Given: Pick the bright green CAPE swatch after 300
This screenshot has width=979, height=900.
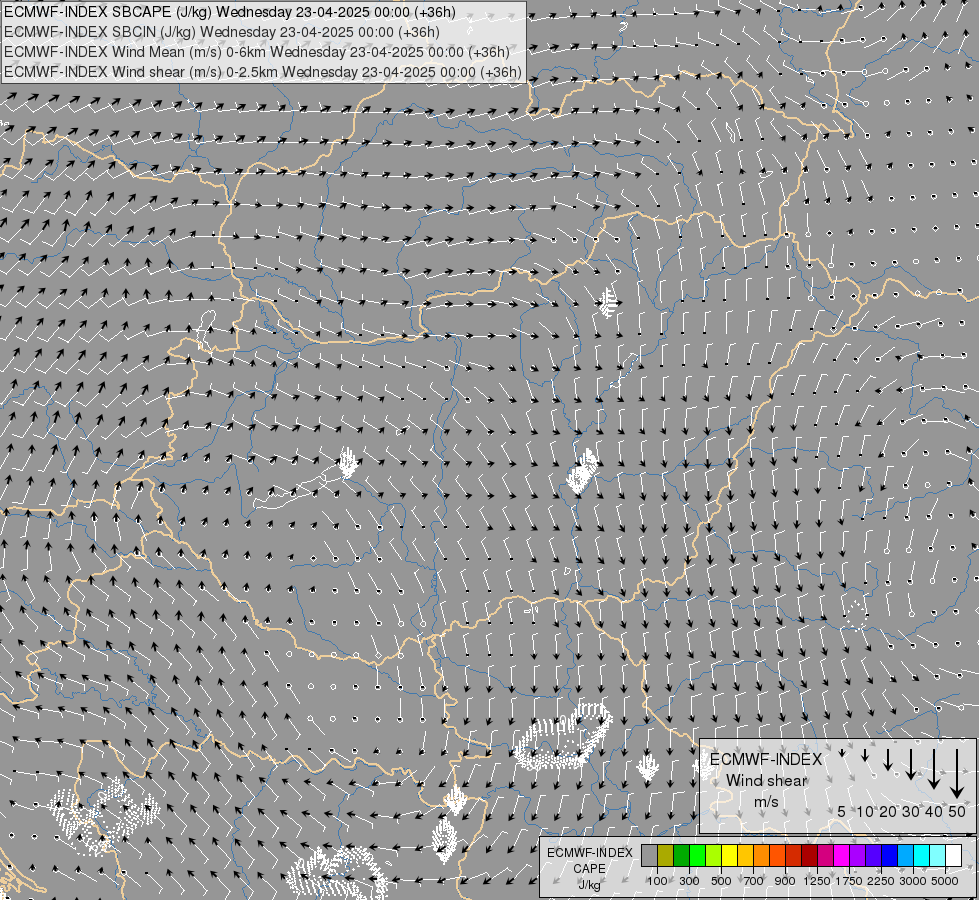Looking at the screenshot, I should 697,855.
